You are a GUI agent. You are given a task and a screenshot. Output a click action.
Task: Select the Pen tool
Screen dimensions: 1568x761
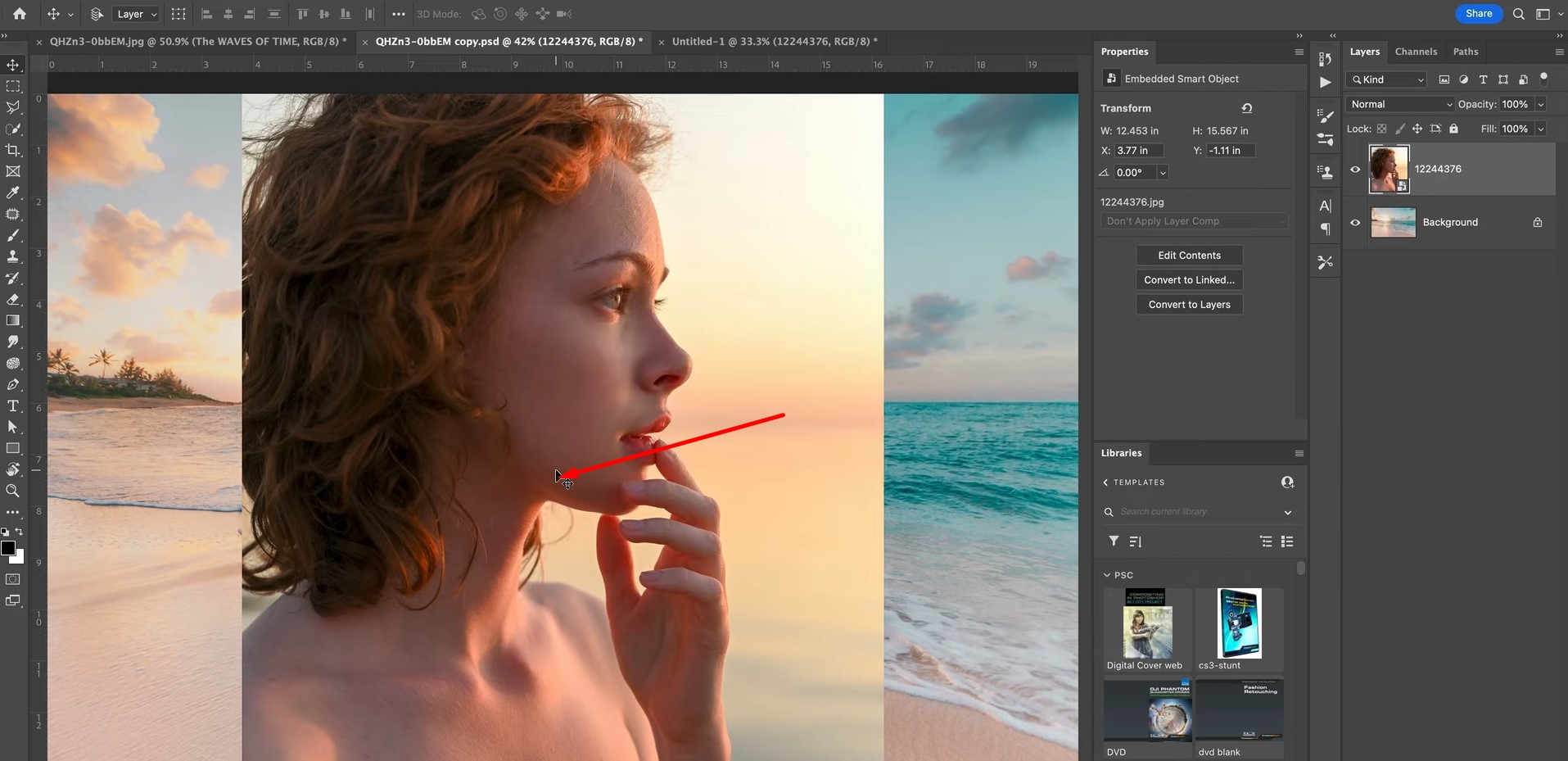point(13,384)
